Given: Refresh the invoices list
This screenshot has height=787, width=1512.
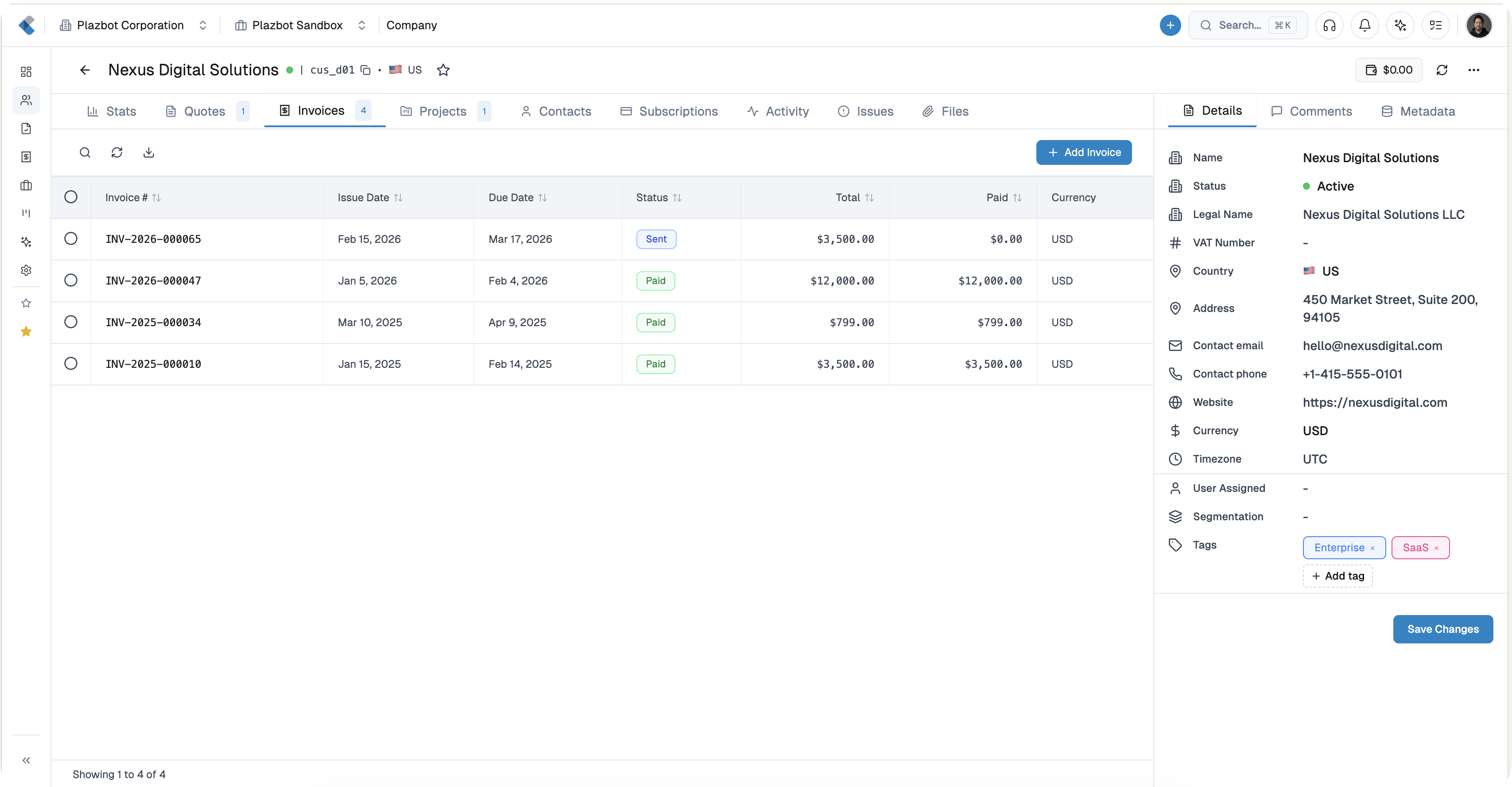Looking at the screenshot, I should tap(117, 152).
